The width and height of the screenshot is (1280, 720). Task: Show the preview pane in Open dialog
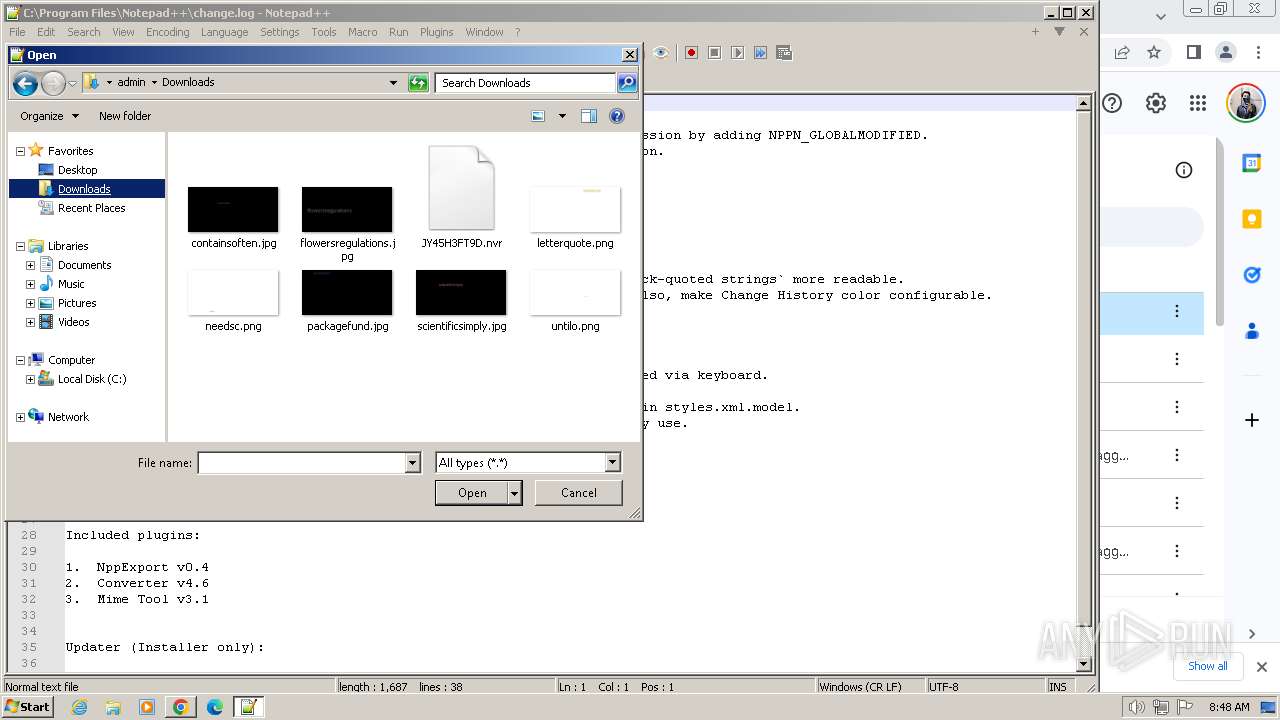tap(589, 116)
